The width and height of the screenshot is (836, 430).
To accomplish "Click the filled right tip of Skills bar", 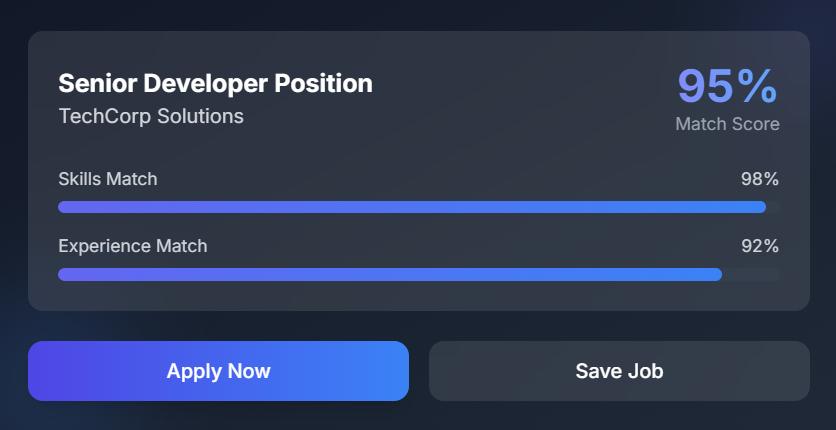I will (x=760, y=207).
